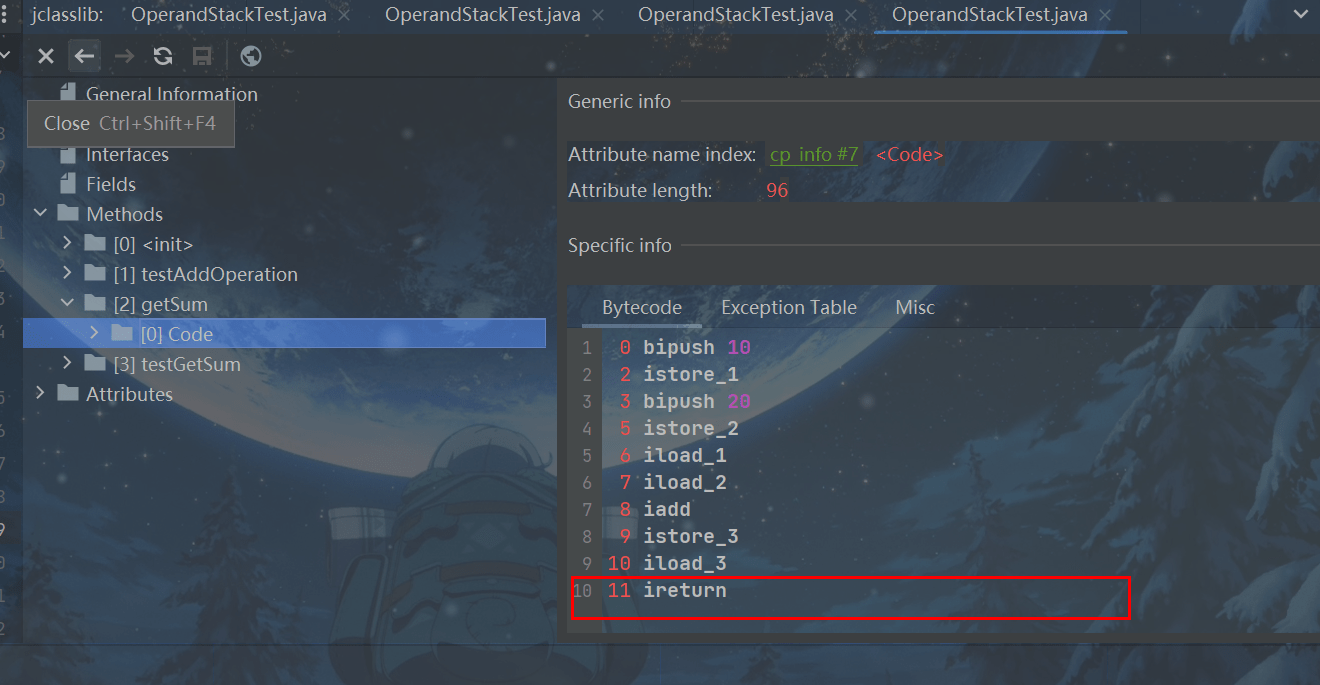Close the active underlined OperandStackTest.java tab
Viewport: 1320px width, 685px height.
pos(1105,16)
